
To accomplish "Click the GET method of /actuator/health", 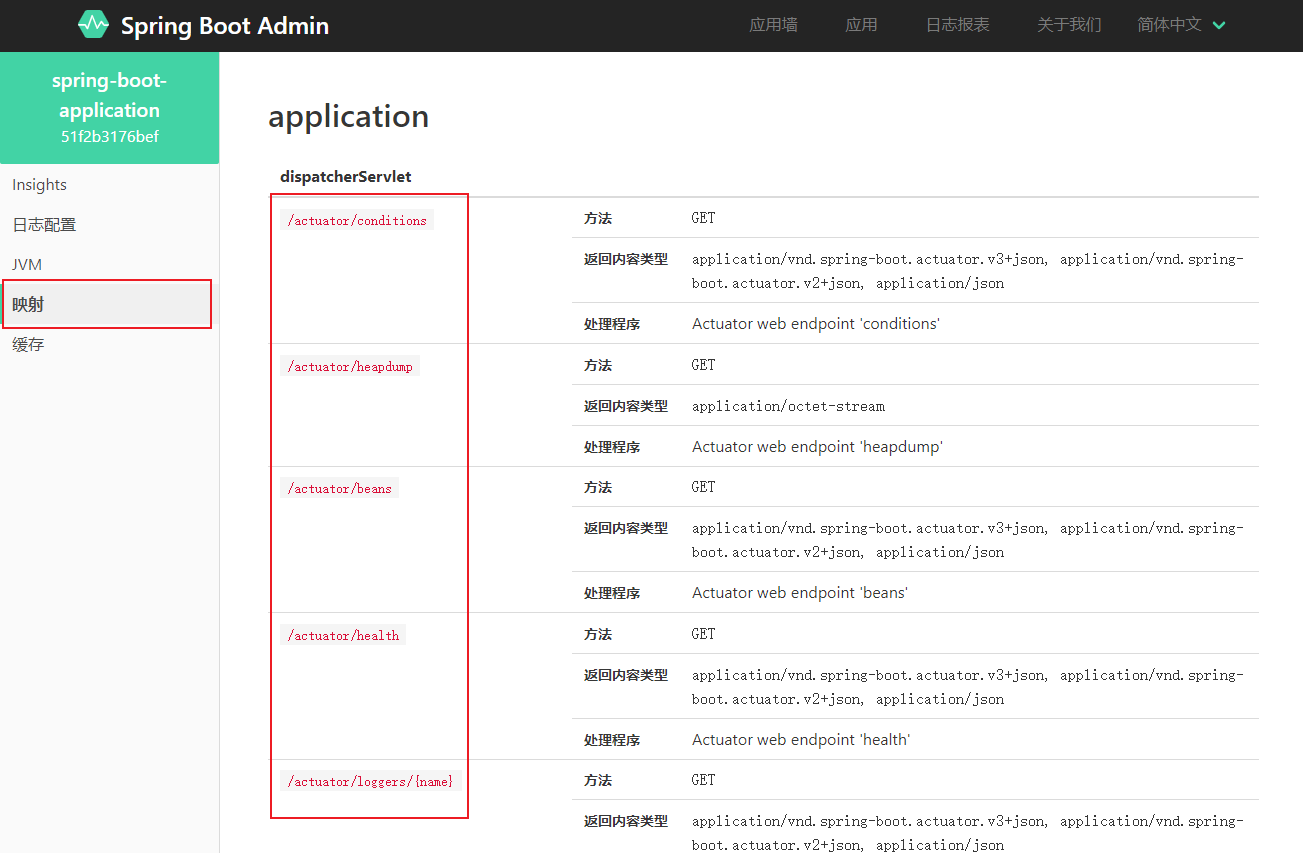I will pyautogui.click(x=704, y=634).
